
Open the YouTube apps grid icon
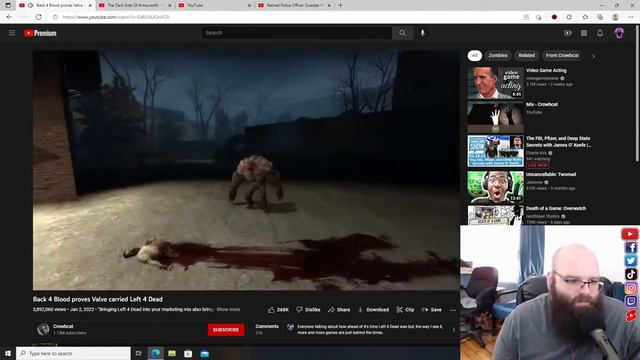(x=584, y=33)
